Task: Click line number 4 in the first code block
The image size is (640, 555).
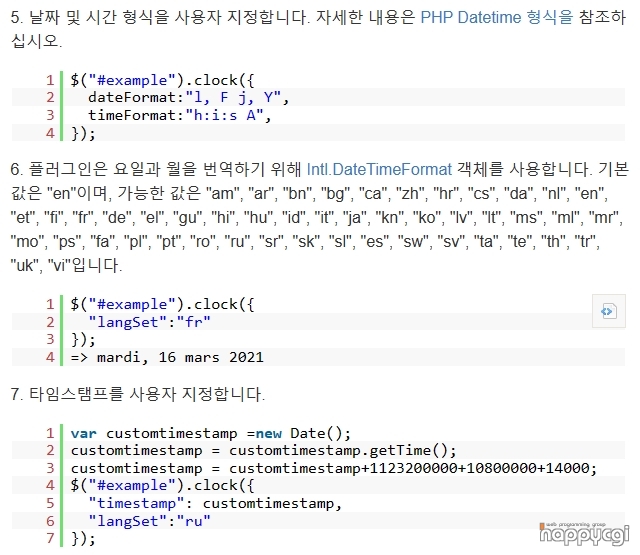Action: click(50, 133)
